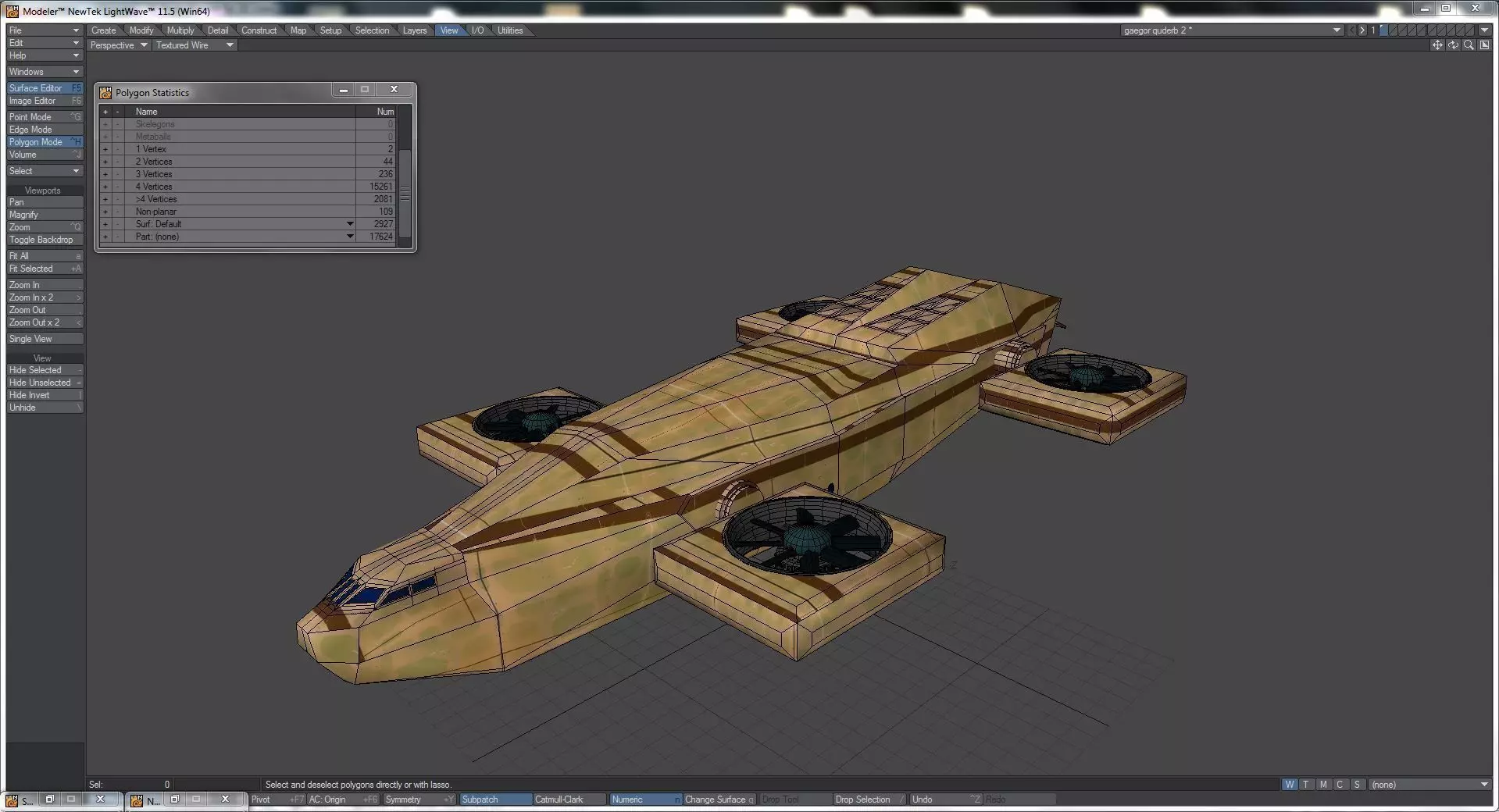Viewport: 1499px width, 812px height.
Task: Open the Part: (none) selector arrow
Action: [350, 237]
